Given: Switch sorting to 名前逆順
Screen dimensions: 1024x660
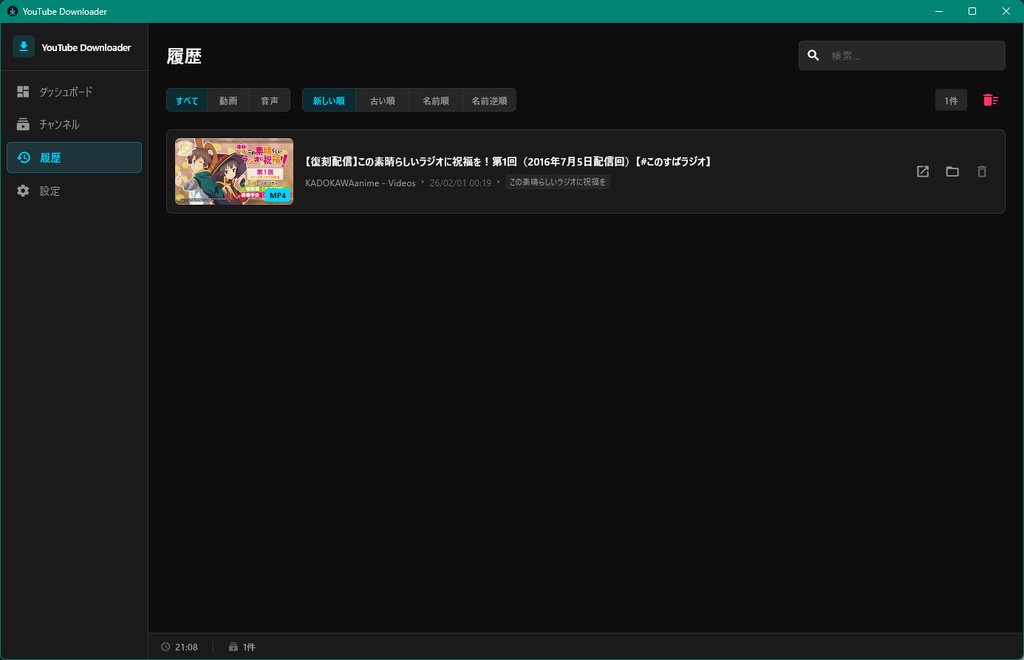Looking at the screenshot, I should (488, 99).
